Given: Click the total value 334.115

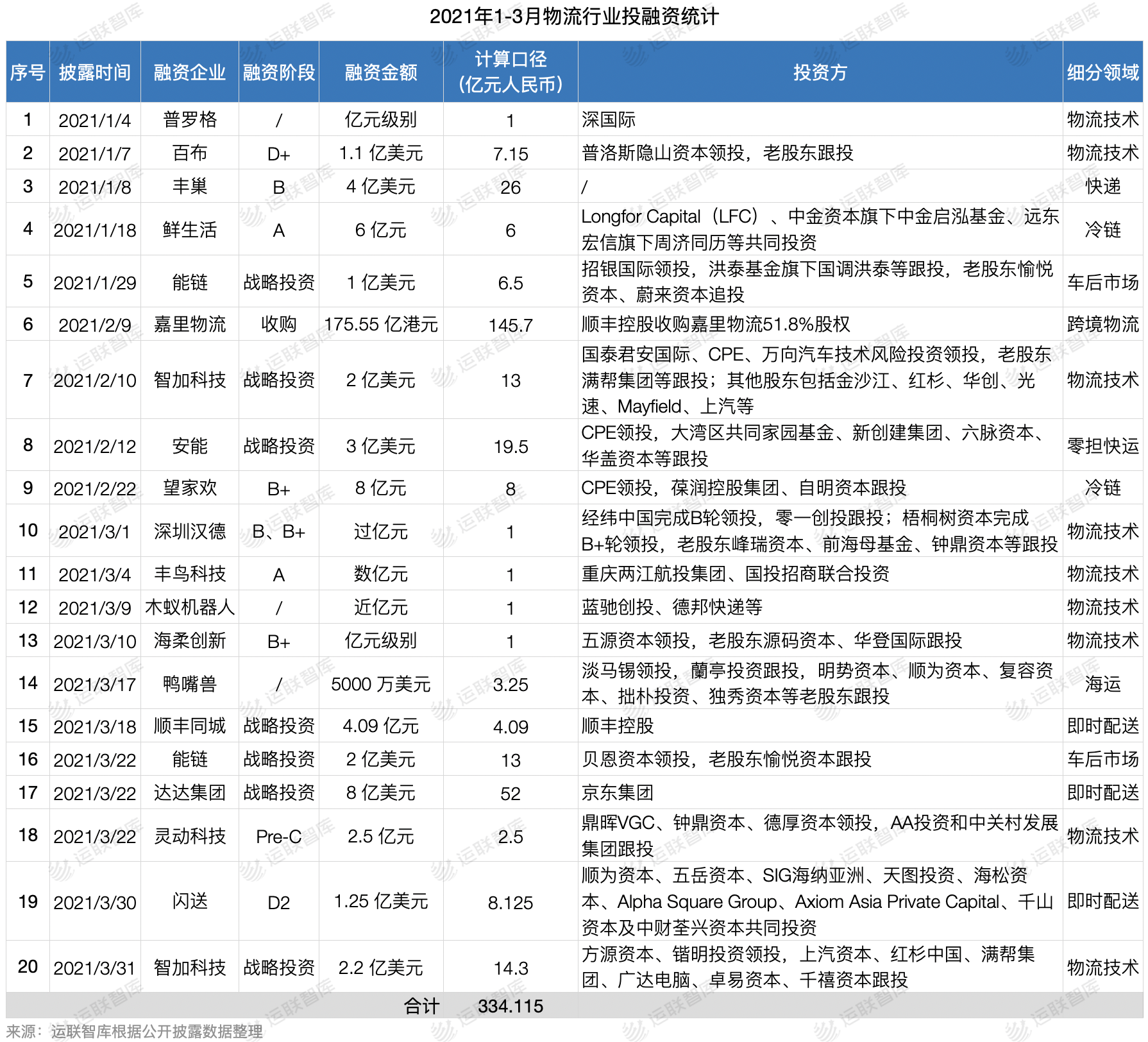Looking at the screenshot, I should pos(511,1006).
